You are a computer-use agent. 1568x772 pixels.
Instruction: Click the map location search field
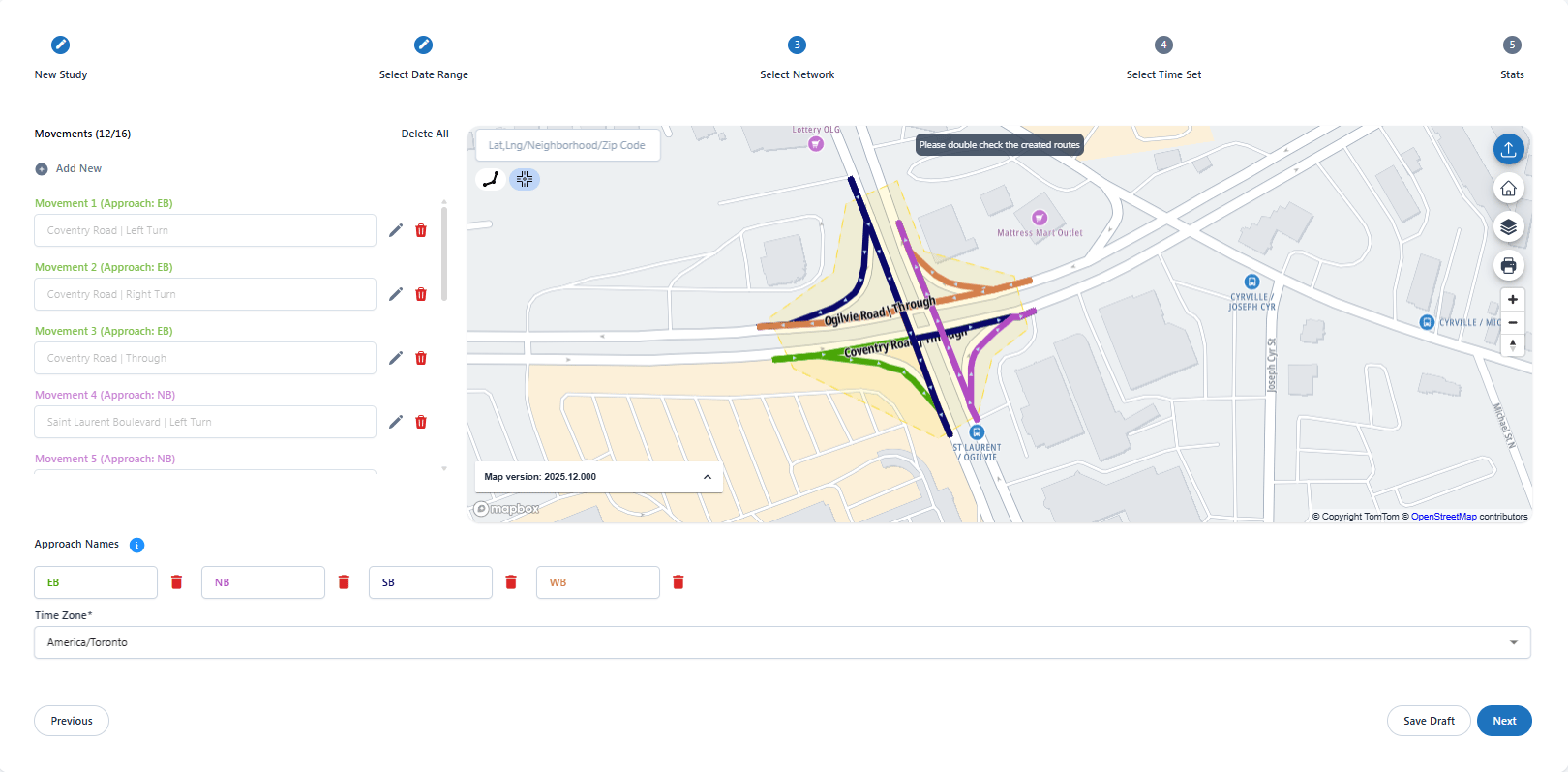click(568, 145)
